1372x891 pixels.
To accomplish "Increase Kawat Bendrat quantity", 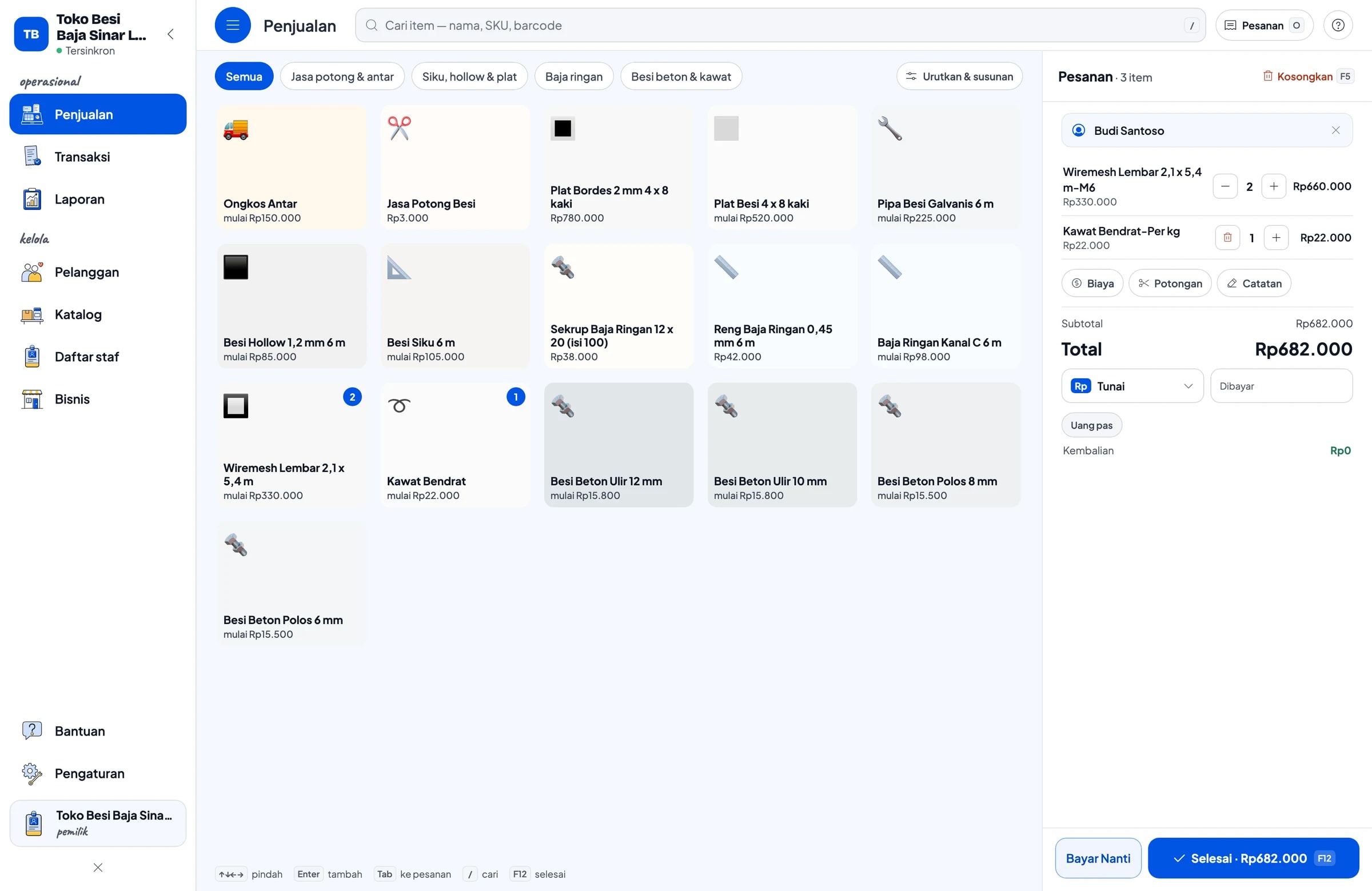I will click(x=1276, y=237).
